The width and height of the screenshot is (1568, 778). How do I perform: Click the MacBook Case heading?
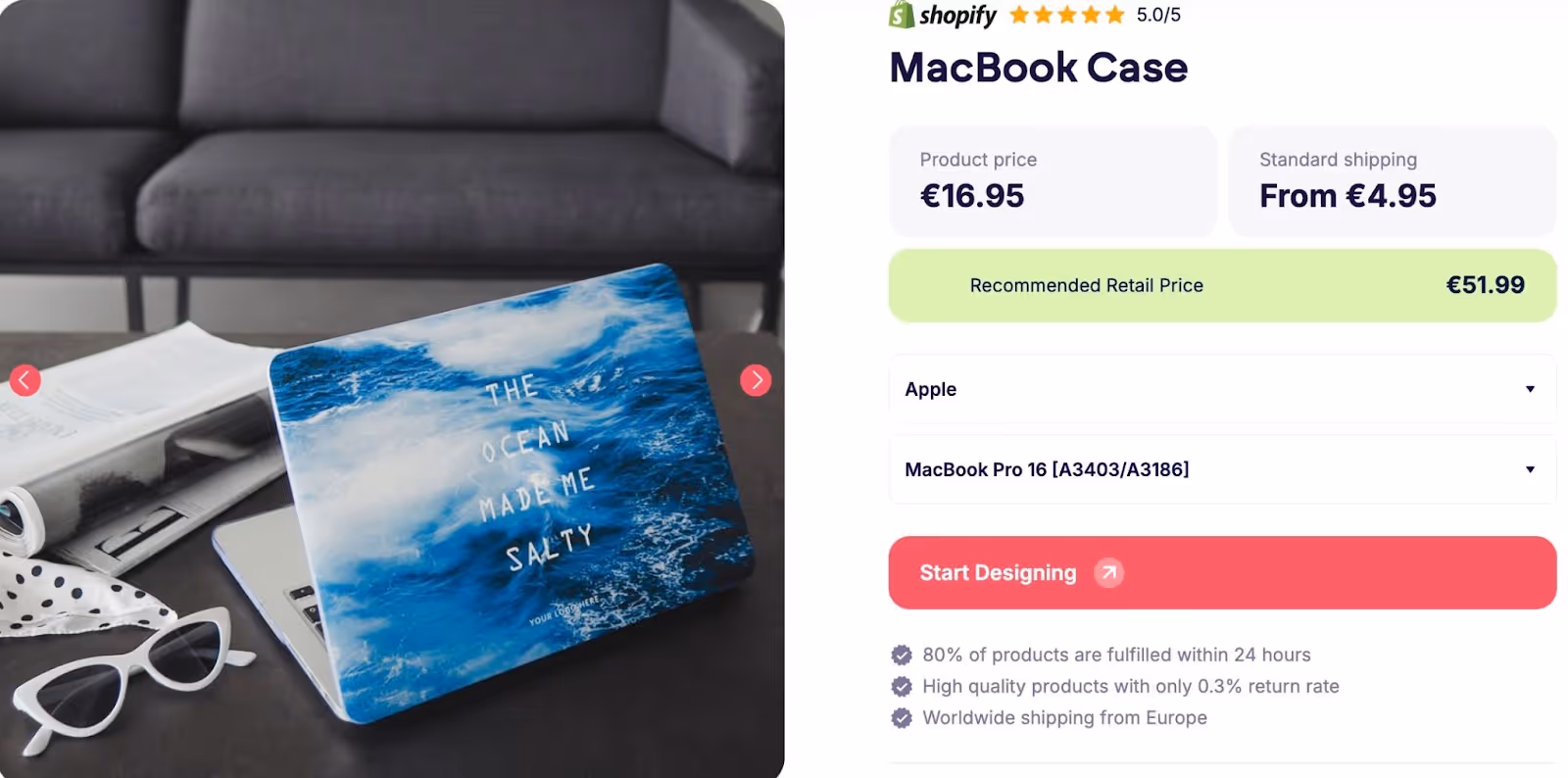[1039, 68]
